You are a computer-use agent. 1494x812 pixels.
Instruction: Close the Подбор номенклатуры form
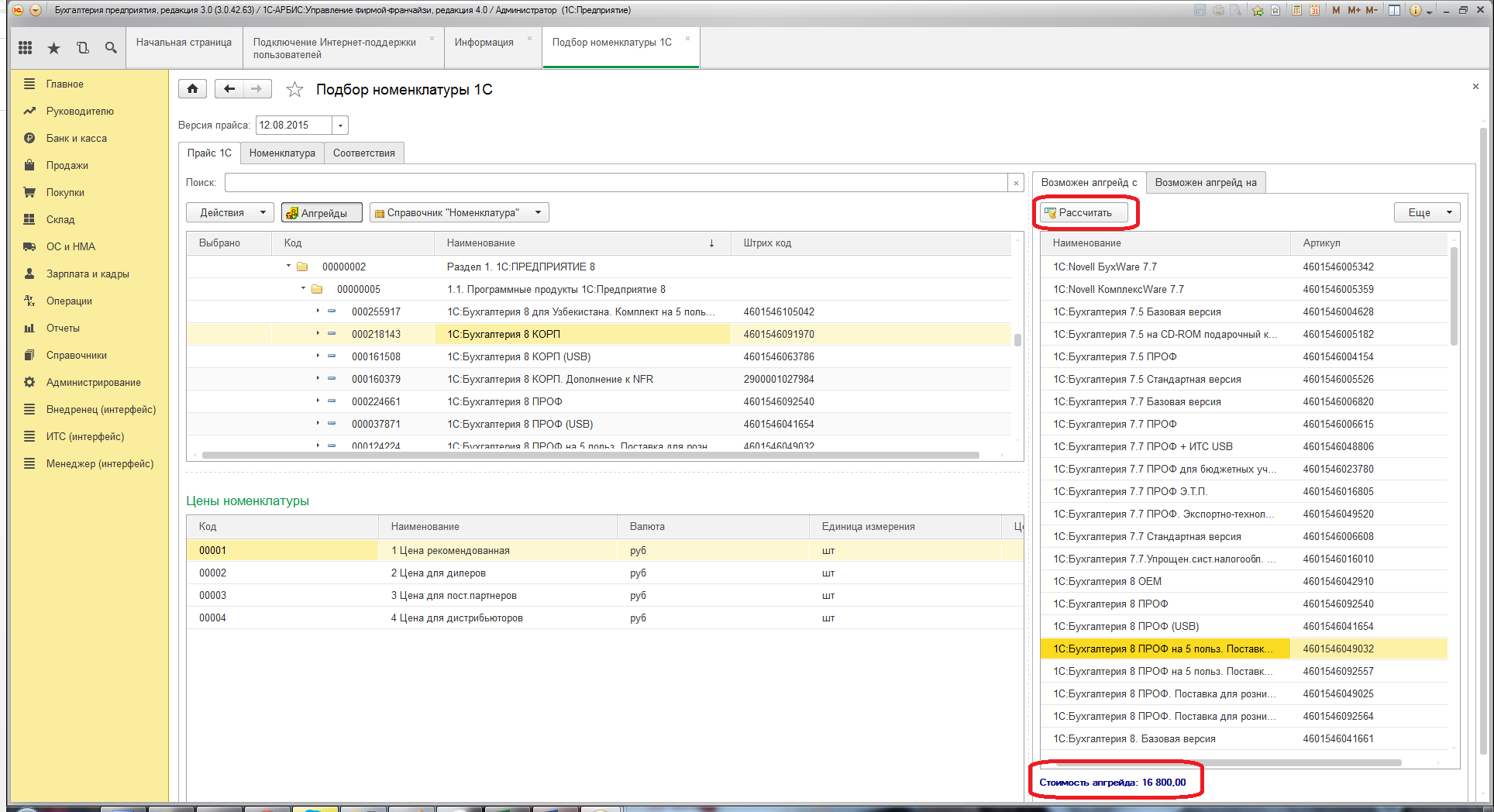[1475, 86]
